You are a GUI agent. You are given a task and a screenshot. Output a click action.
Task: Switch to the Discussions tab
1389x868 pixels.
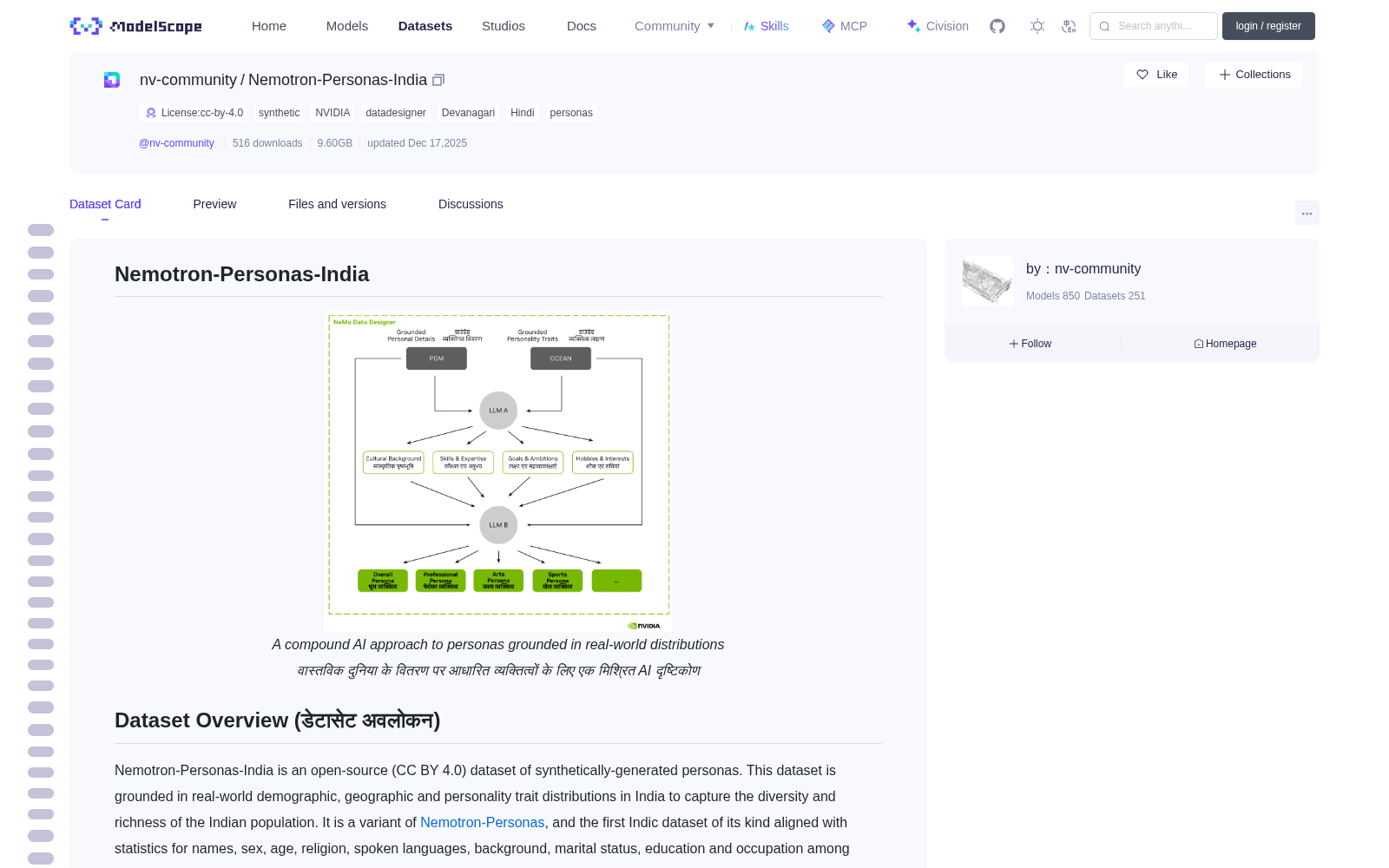coord(471,204)
